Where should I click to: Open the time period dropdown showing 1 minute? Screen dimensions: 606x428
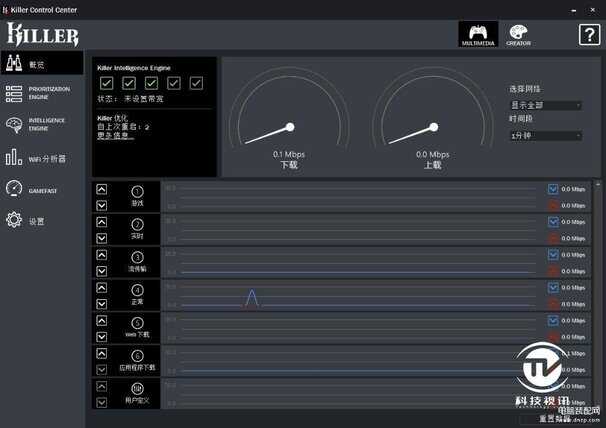(x=546, y=136)
